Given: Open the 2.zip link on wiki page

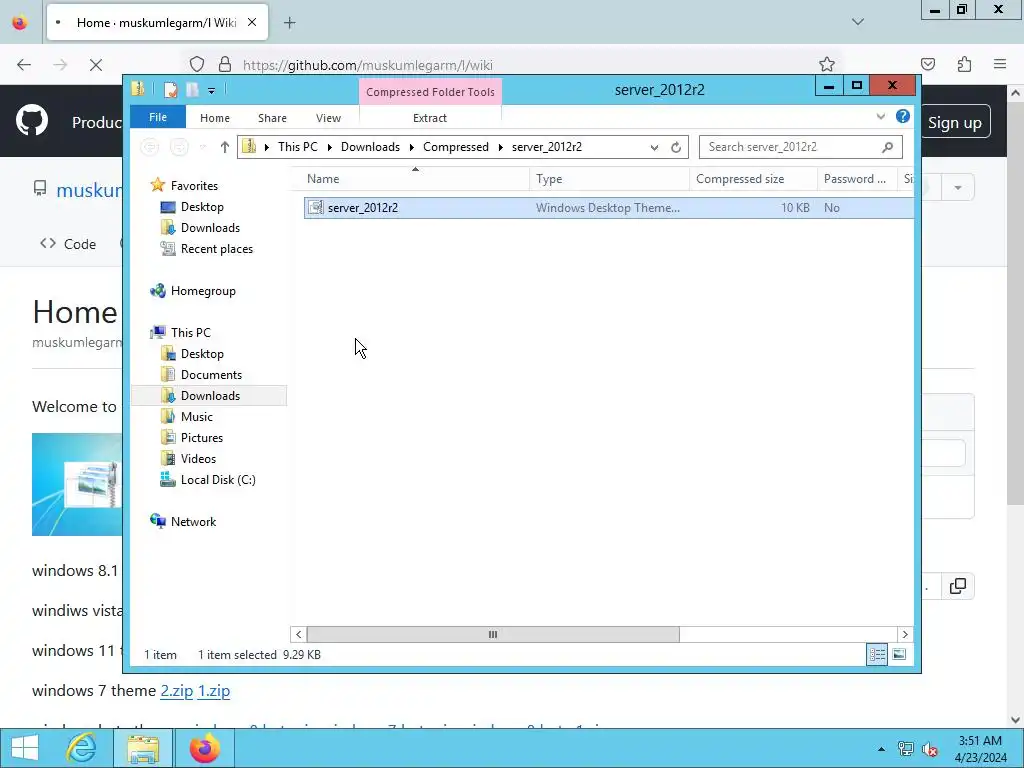Looking at the screenshot, I should coord(176,691).
